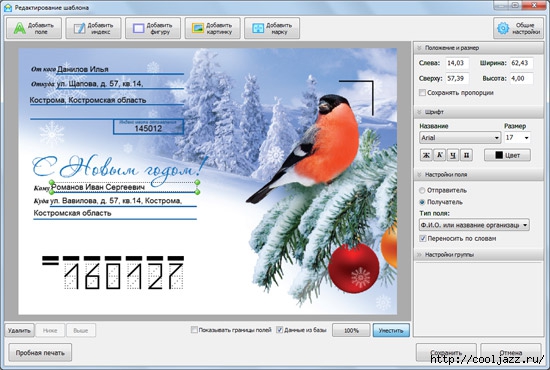550x370 pixels.
Task: Toggle underline font style Ч
Action: (x=453, y=155)
